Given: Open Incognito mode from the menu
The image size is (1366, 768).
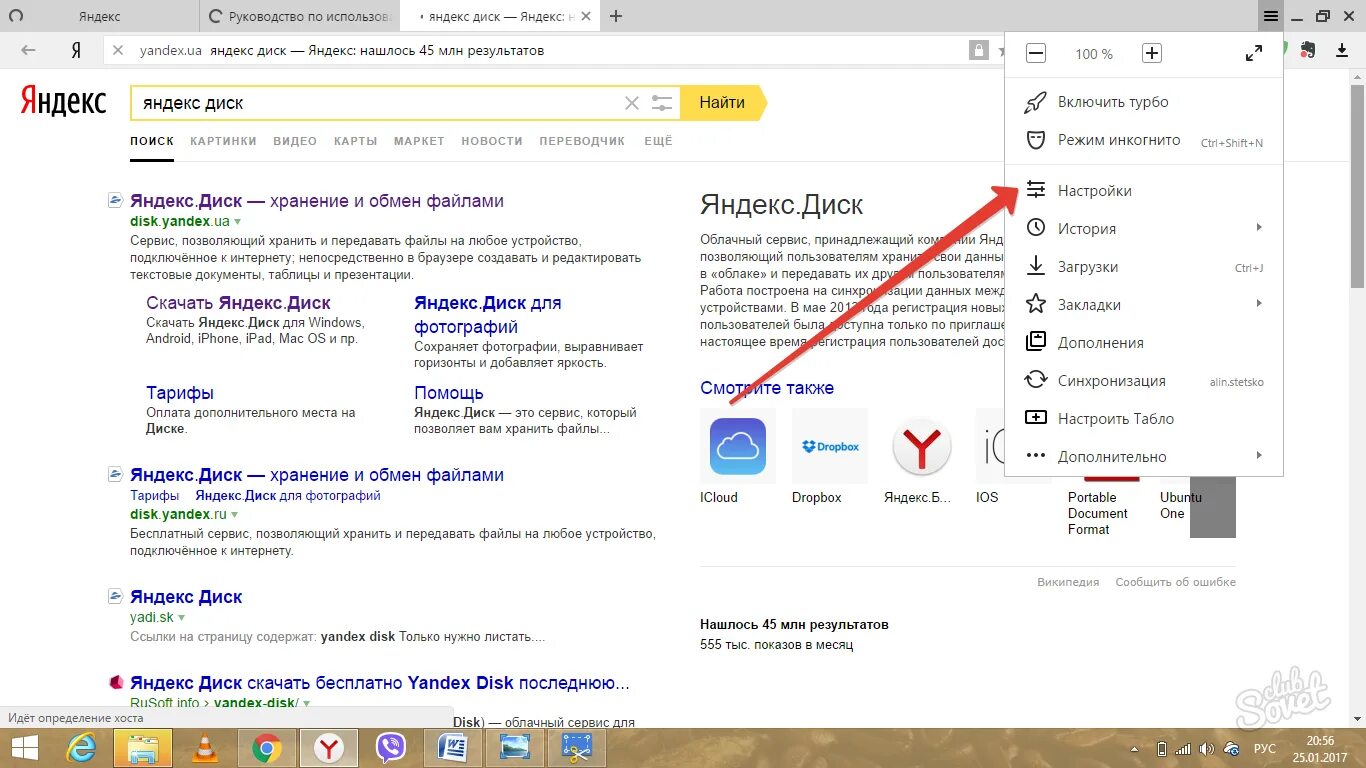Looking at the screenshot, I should 1144,140.
